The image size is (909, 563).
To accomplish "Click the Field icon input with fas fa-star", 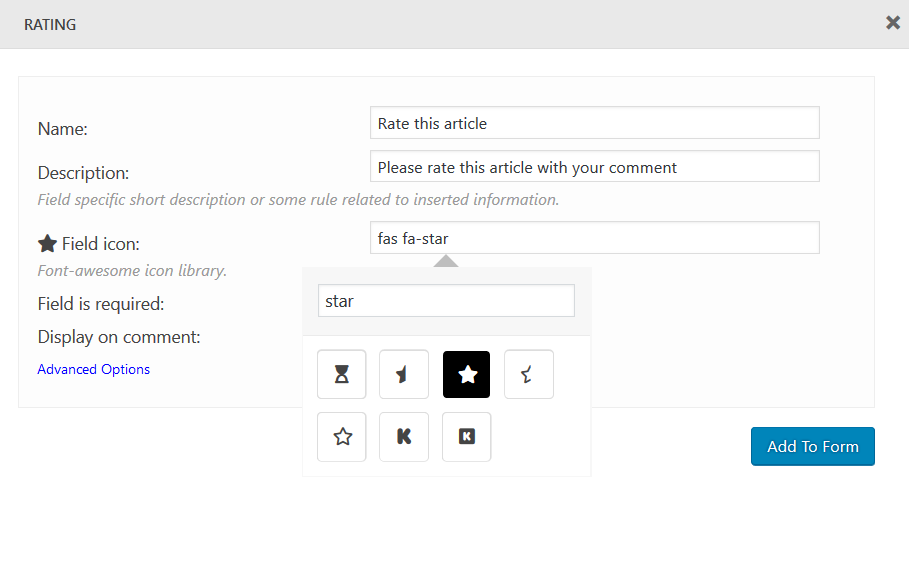I will (x=594, y=238).
